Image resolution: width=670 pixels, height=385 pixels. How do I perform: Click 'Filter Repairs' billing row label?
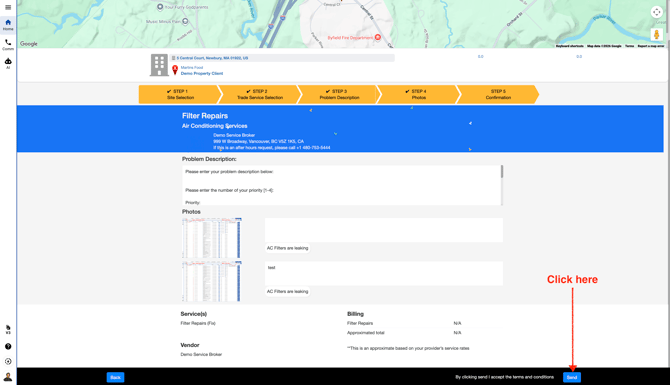tap(360, 323)
